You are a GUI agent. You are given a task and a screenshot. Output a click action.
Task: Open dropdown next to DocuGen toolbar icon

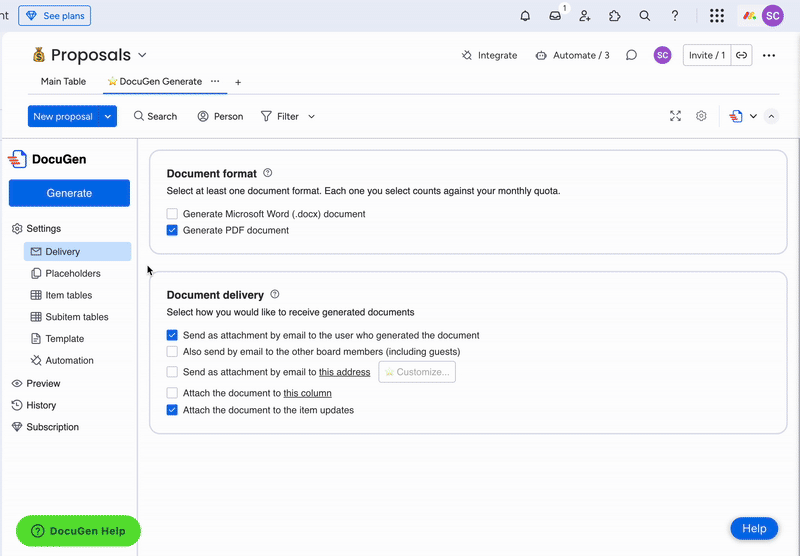point(753,116)
